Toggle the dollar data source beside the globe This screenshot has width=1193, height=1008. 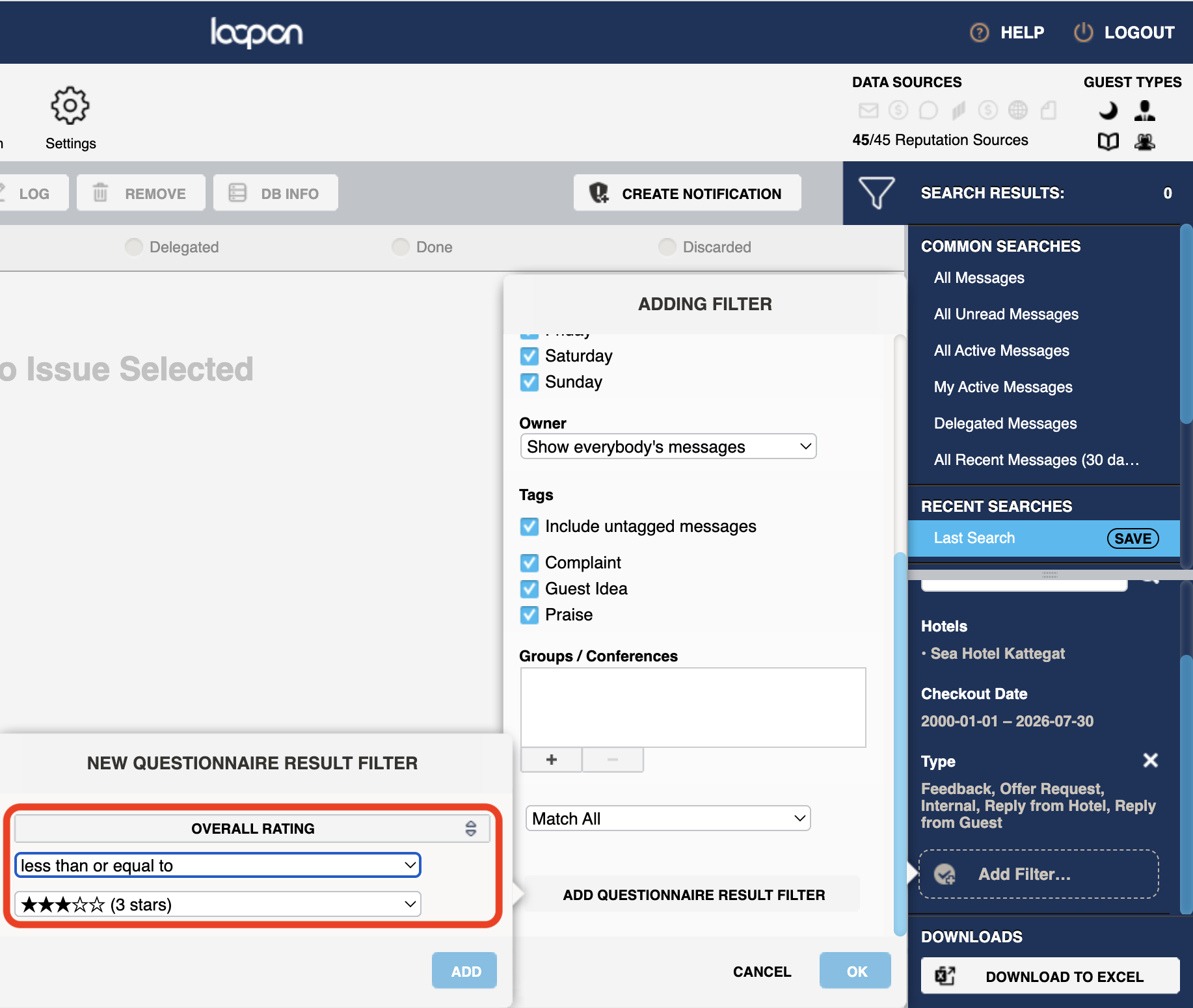click(x=988, y=111)
